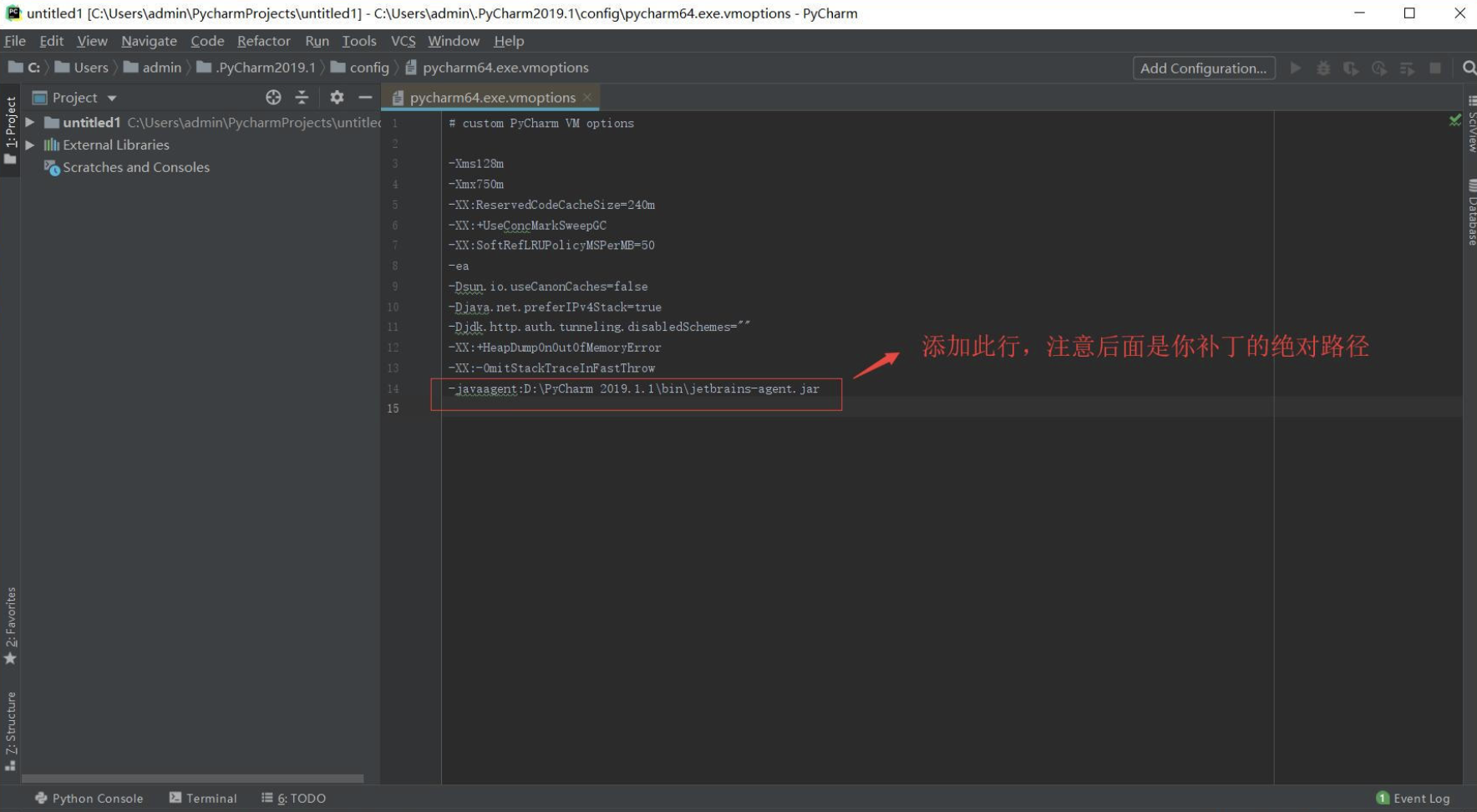The width and height of the screenshot is (1477, 812).
Task: Open the View menu
Action: click(x=92, y=41)
